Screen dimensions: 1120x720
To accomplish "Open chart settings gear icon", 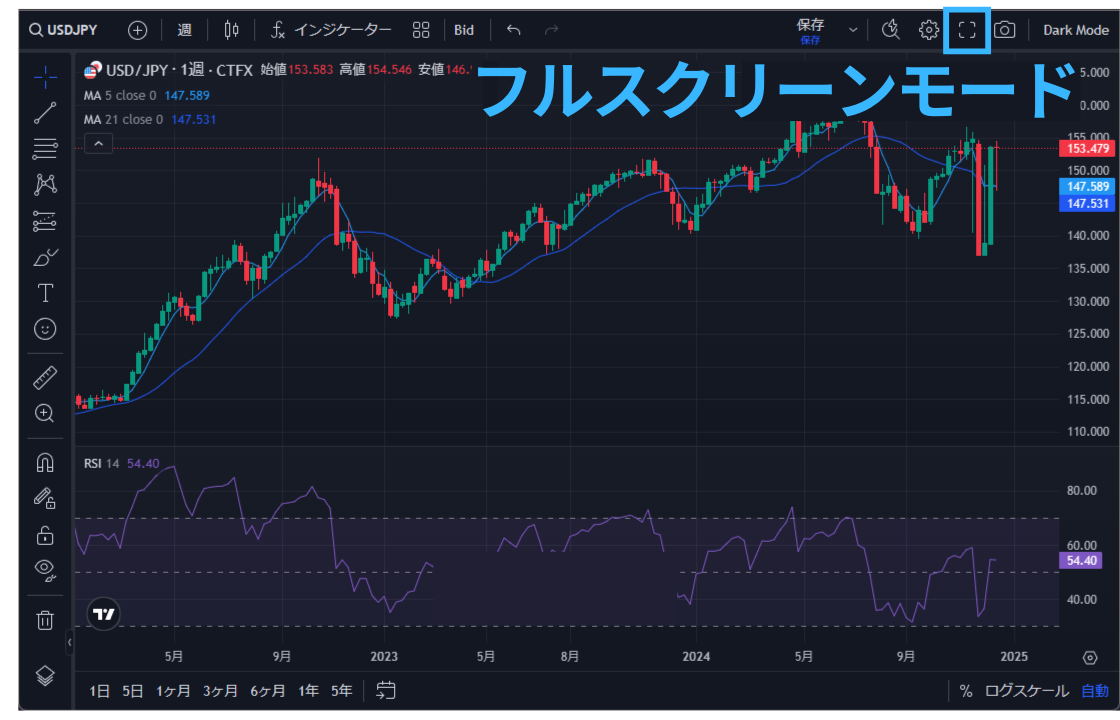I will tap(929, 30).
